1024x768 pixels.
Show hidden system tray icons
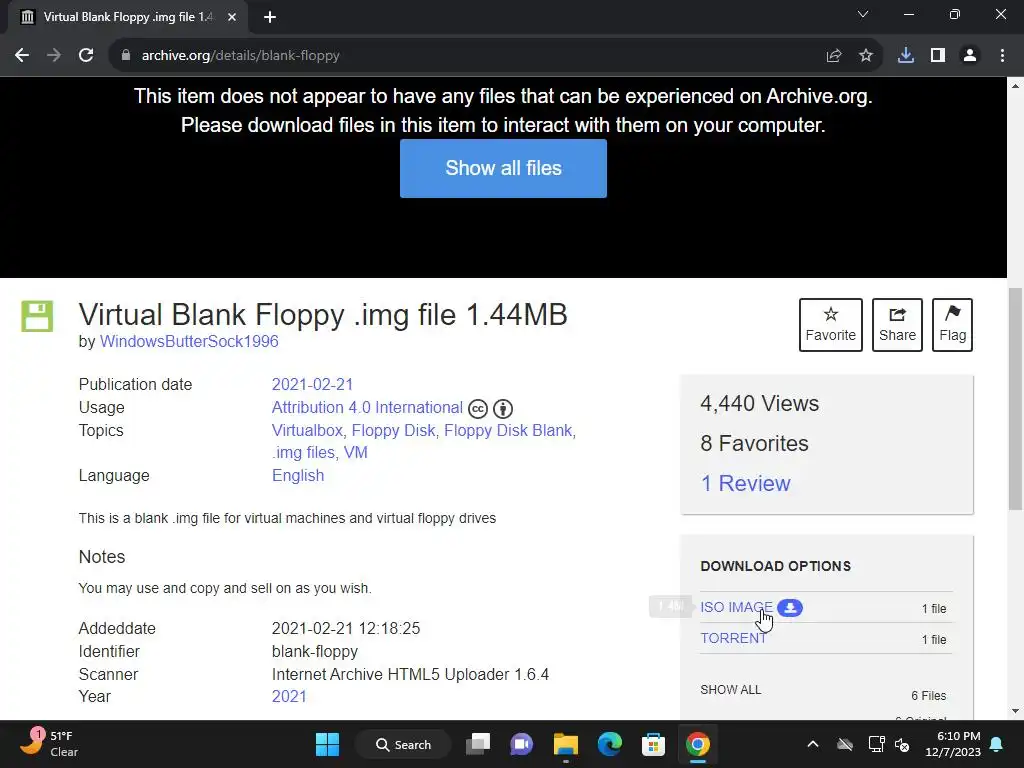tap(812, 744)
